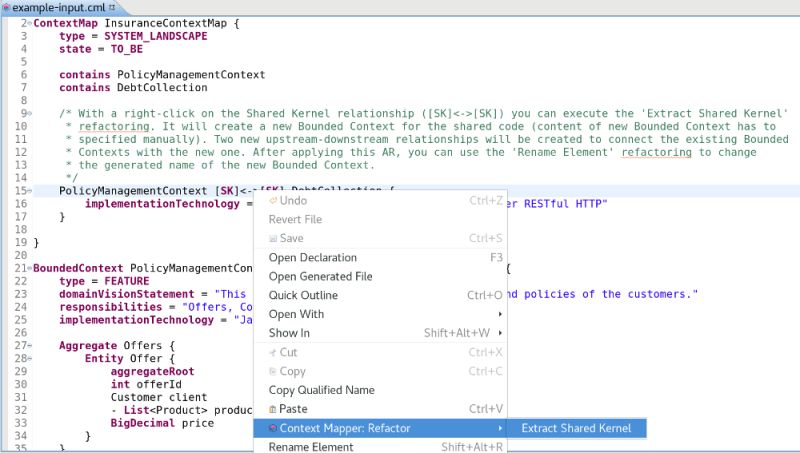Viewport: 800px width, 453px height.
Task: Click the Undo icon in context menu
Action: tap(273, 200)
